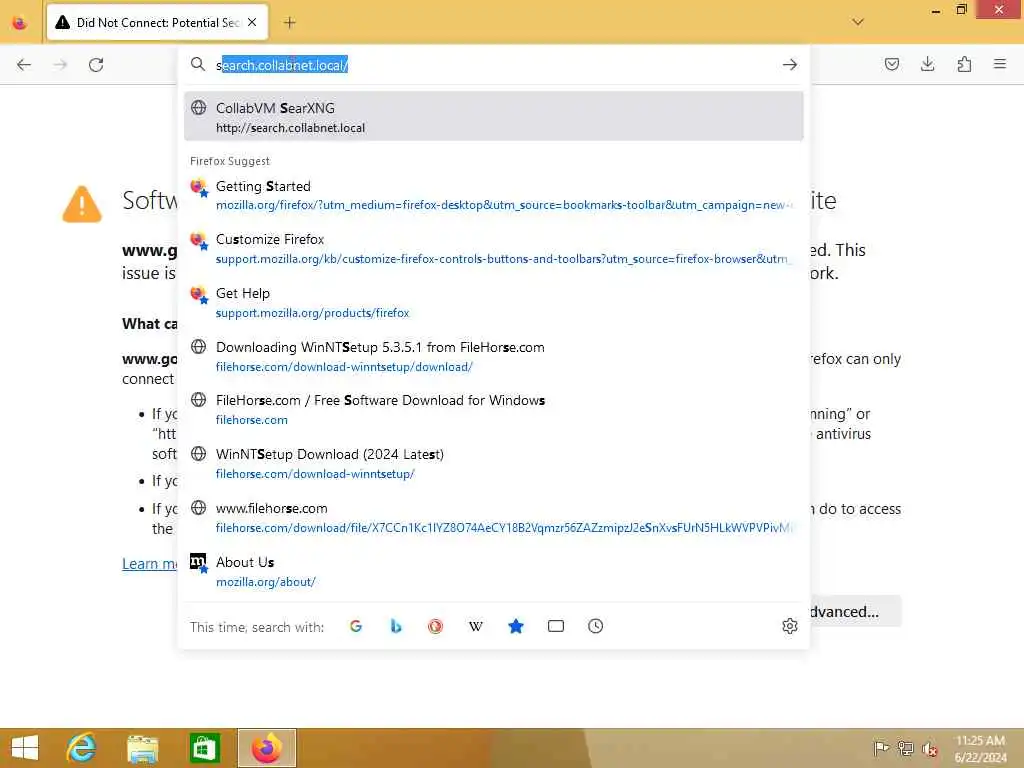Screen dimensions: 1024x768
Task: Open the Windows Store taskbar icon
Action: click(x=204, y=748)
